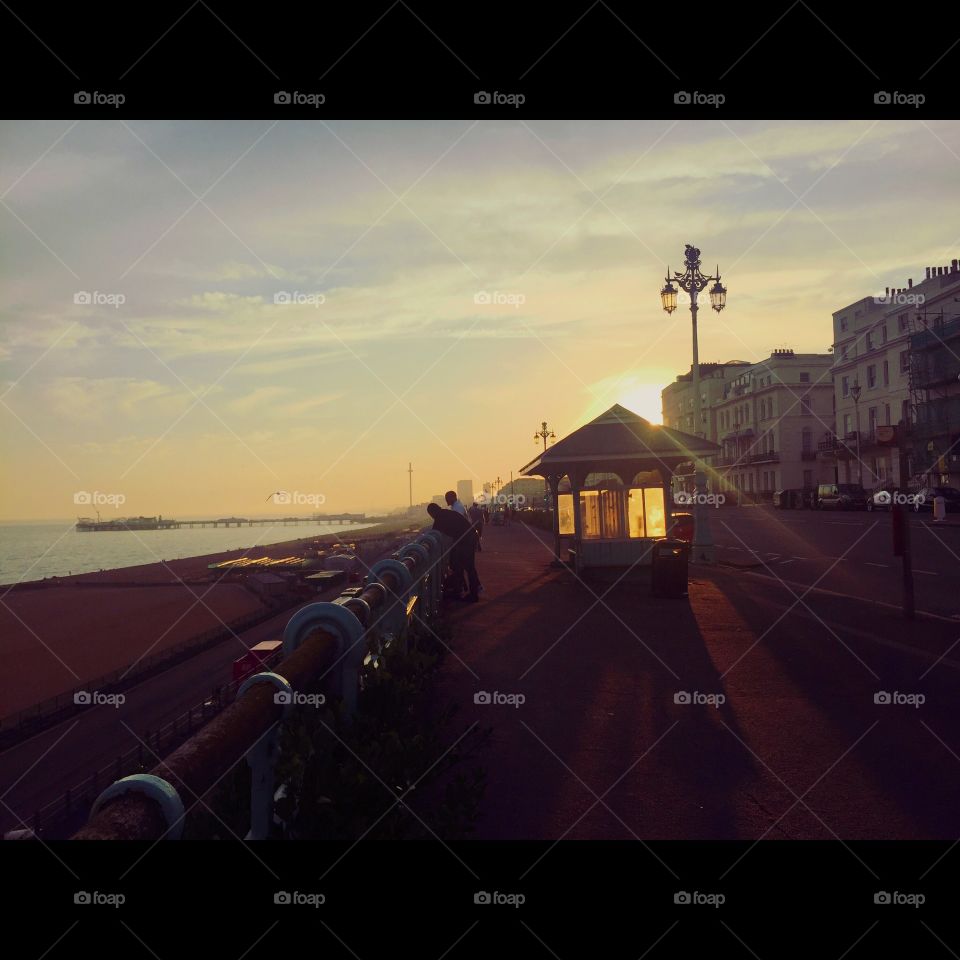This screenshot has width=960, height=960.
Task: Select the illuminated seafront shelter windows
Action: click(612, 512)
